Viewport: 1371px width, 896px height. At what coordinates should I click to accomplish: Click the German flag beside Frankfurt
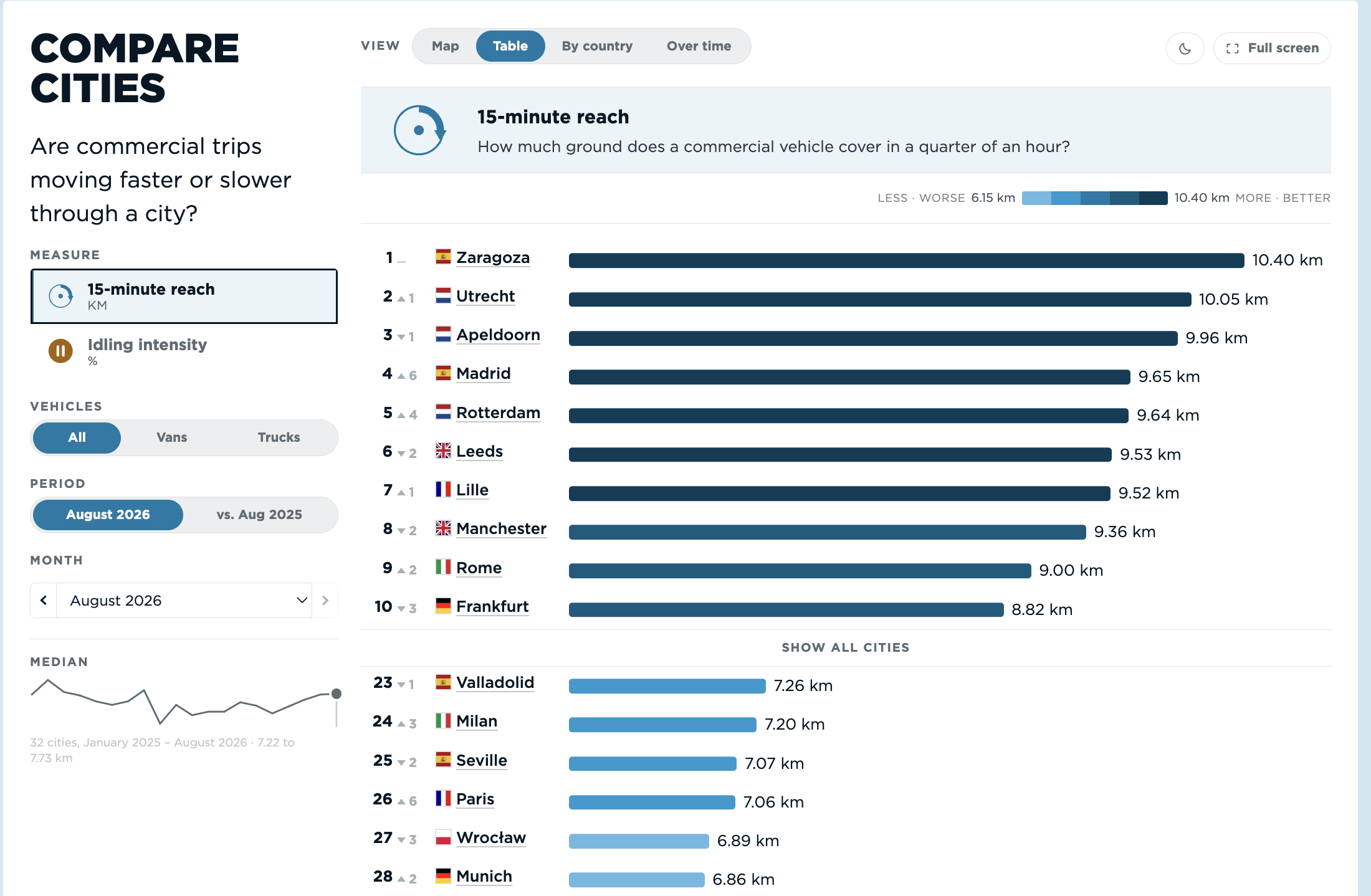click(443, 606)
